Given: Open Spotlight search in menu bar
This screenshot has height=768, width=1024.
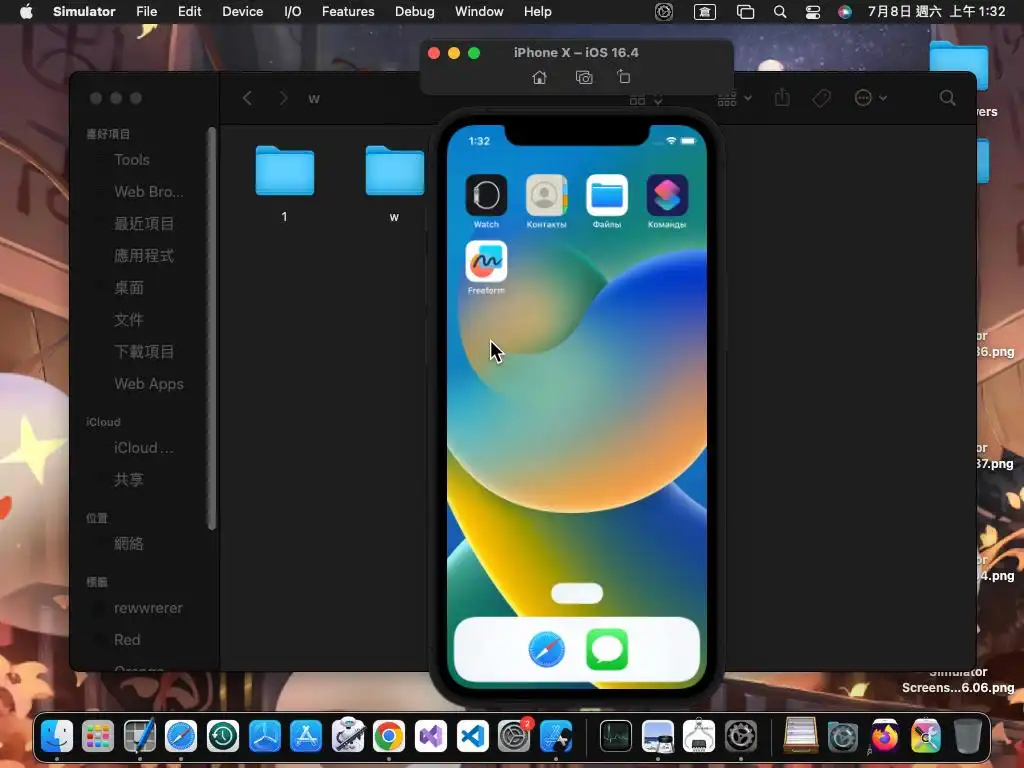Looking at the screenshot, I should [x=780, y=11].
